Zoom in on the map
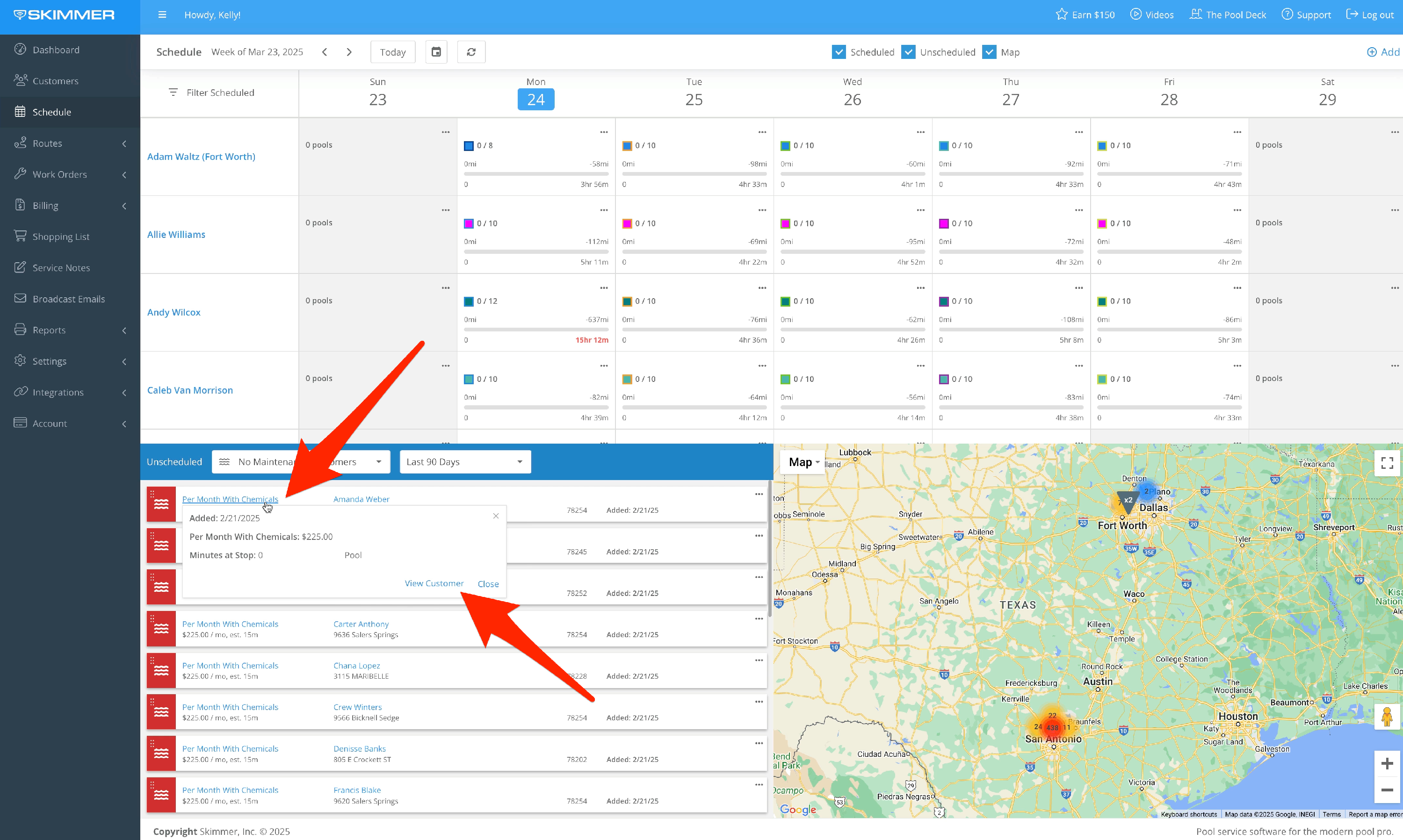This screenshot has height=840, width=1403. (1387, 763)
